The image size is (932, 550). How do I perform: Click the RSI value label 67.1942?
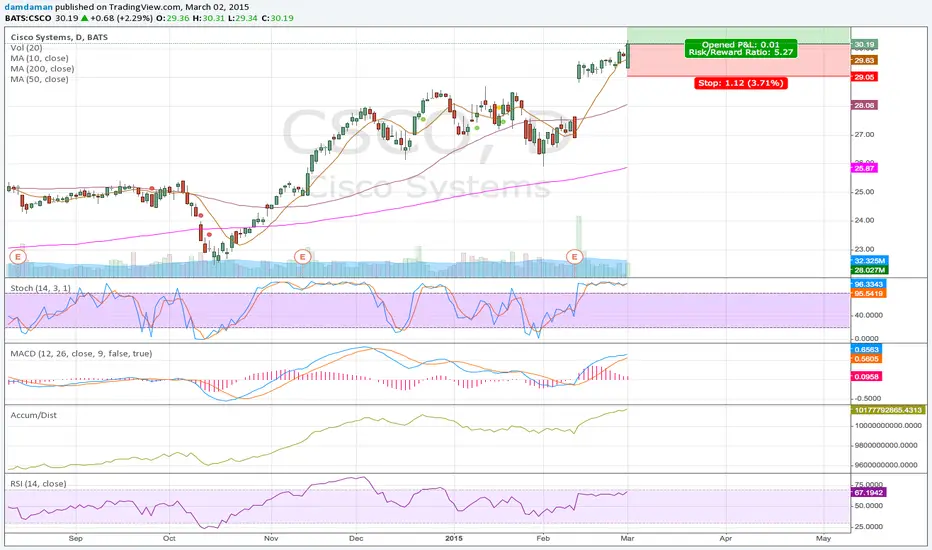(x=868, y=492)
